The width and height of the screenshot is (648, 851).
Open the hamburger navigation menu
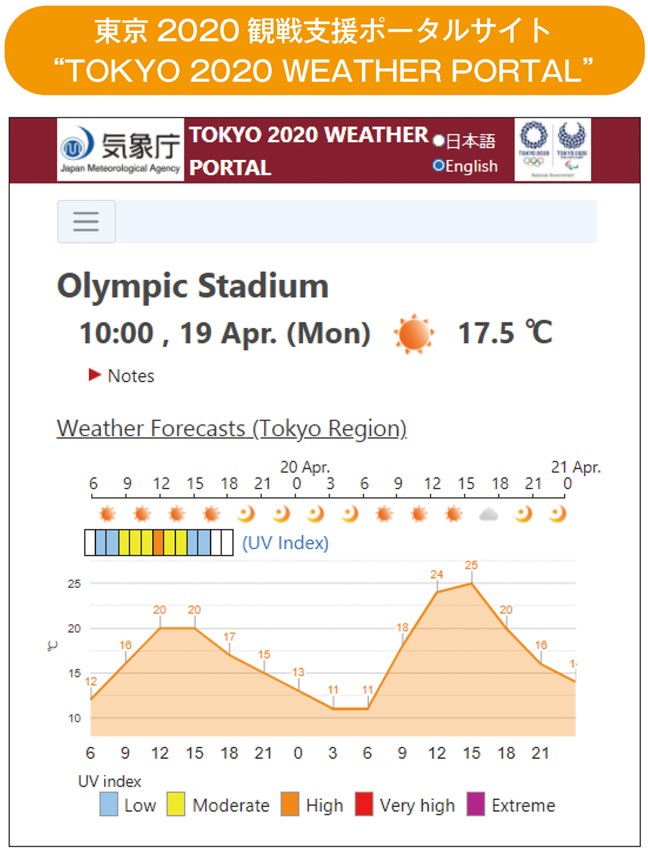point(85,221)
